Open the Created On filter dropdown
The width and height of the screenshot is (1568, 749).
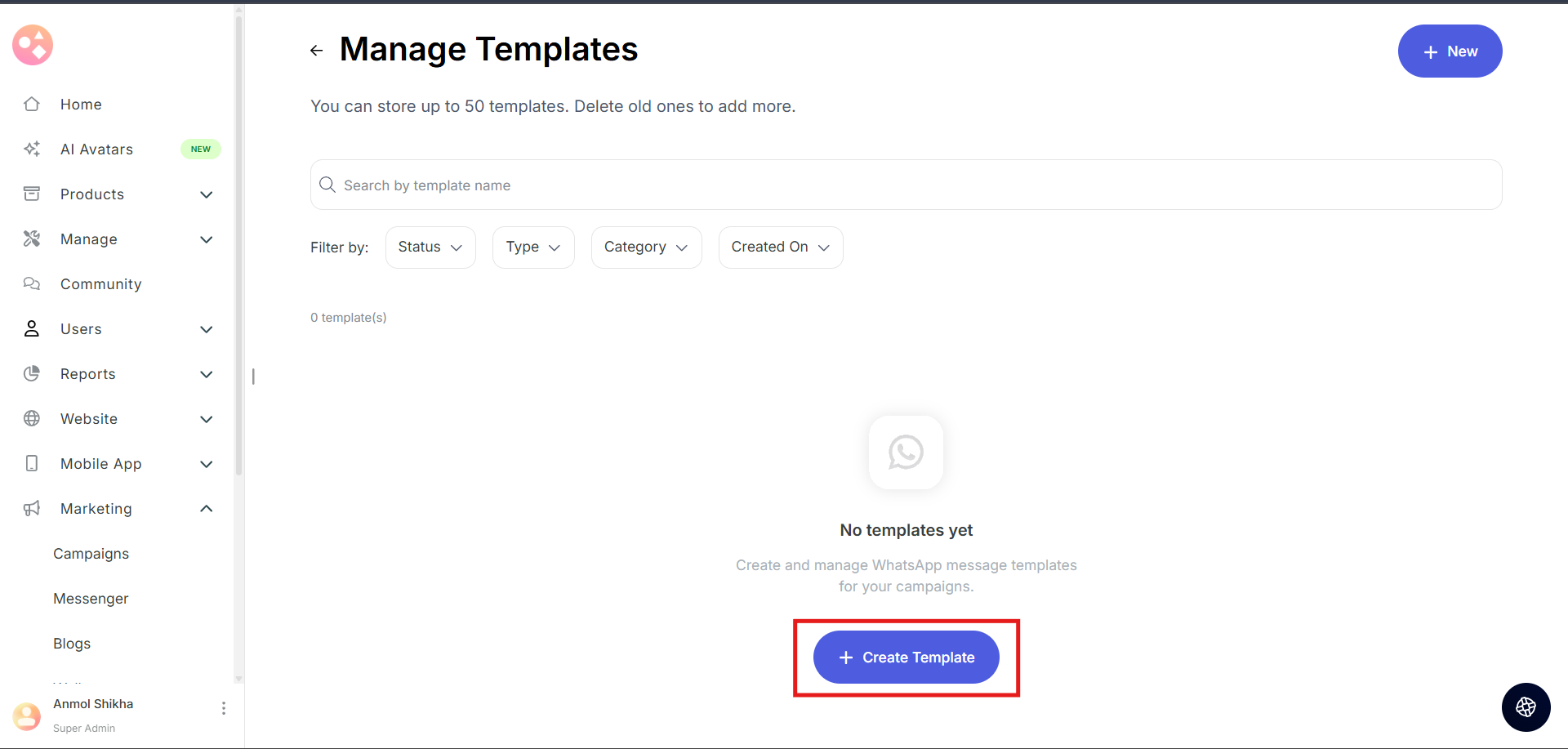pos(780,247)
